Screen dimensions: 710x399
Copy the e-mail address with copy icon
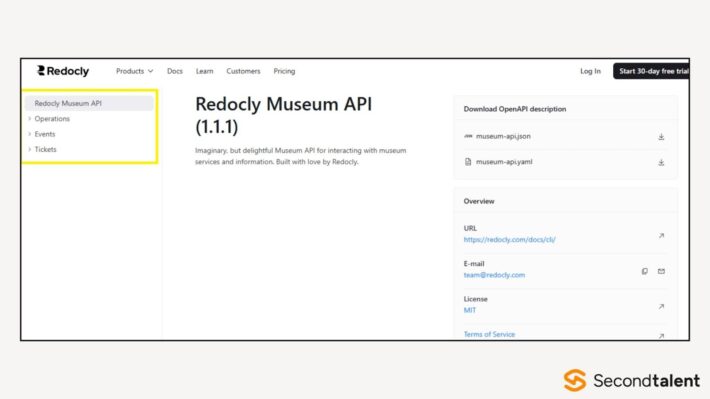tap(644, 271)
